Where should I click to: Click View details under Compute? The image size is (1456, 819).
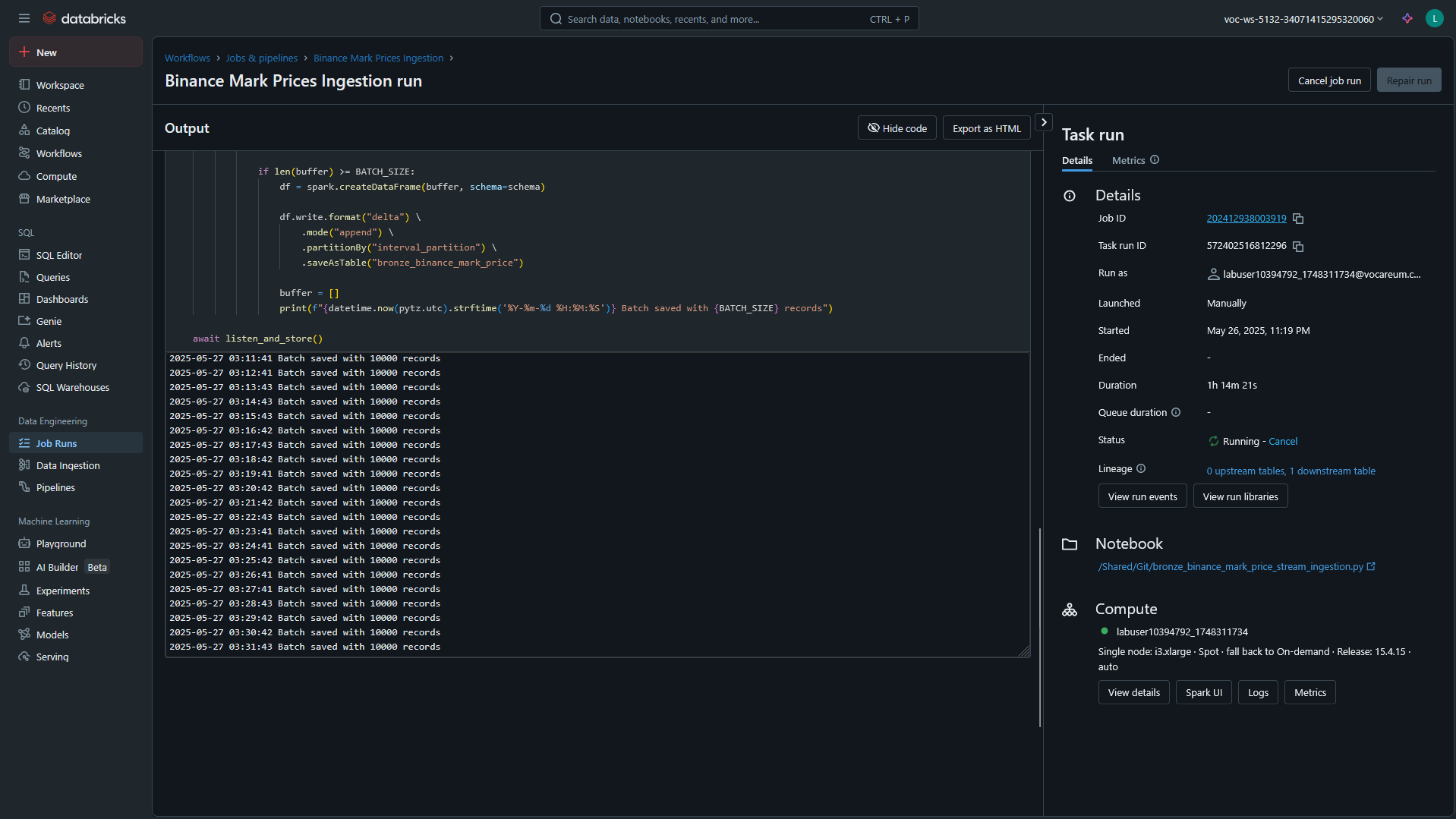point(1133,692)
